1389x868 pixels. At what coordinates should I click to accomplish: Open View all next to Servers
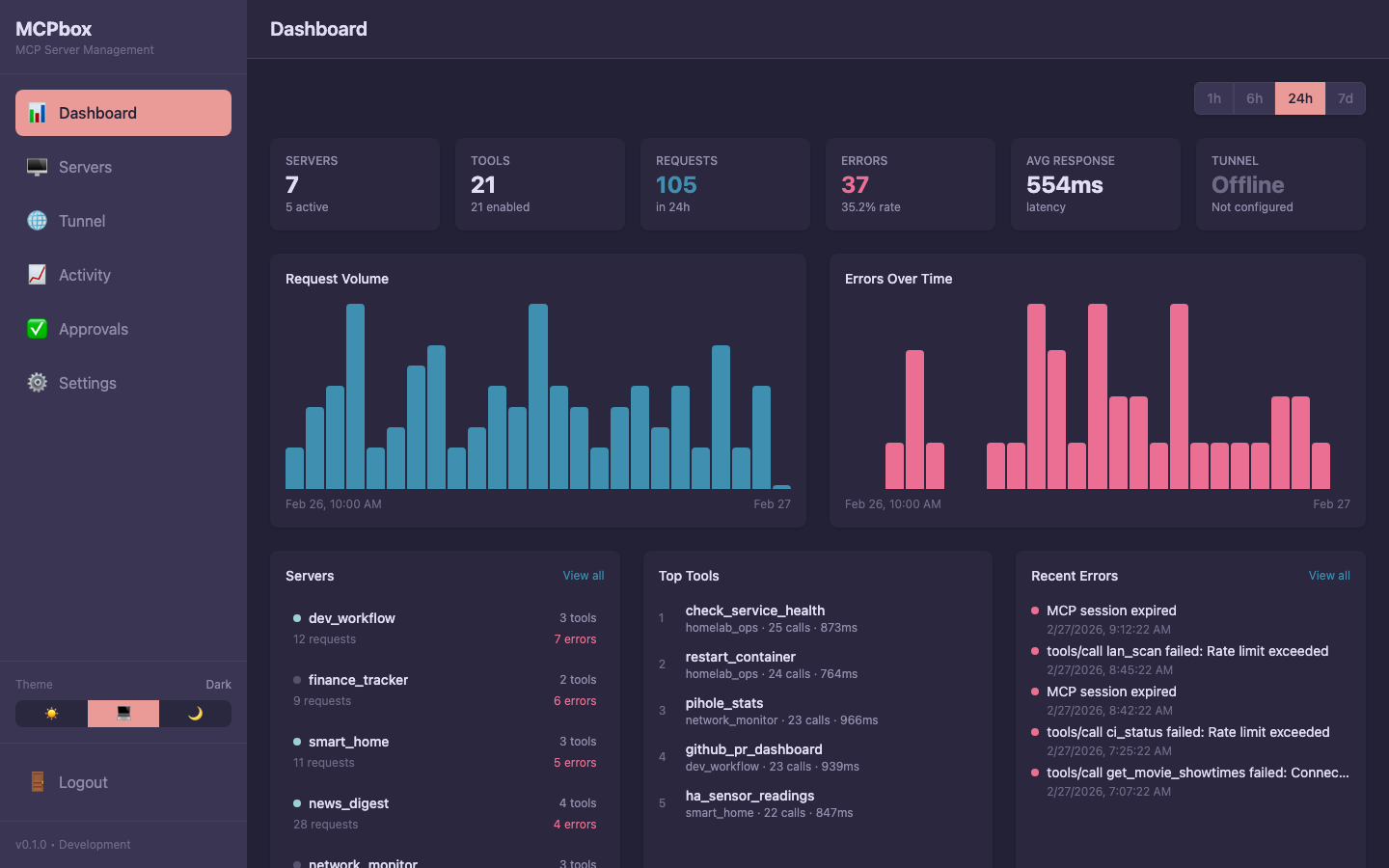(583, 575)
